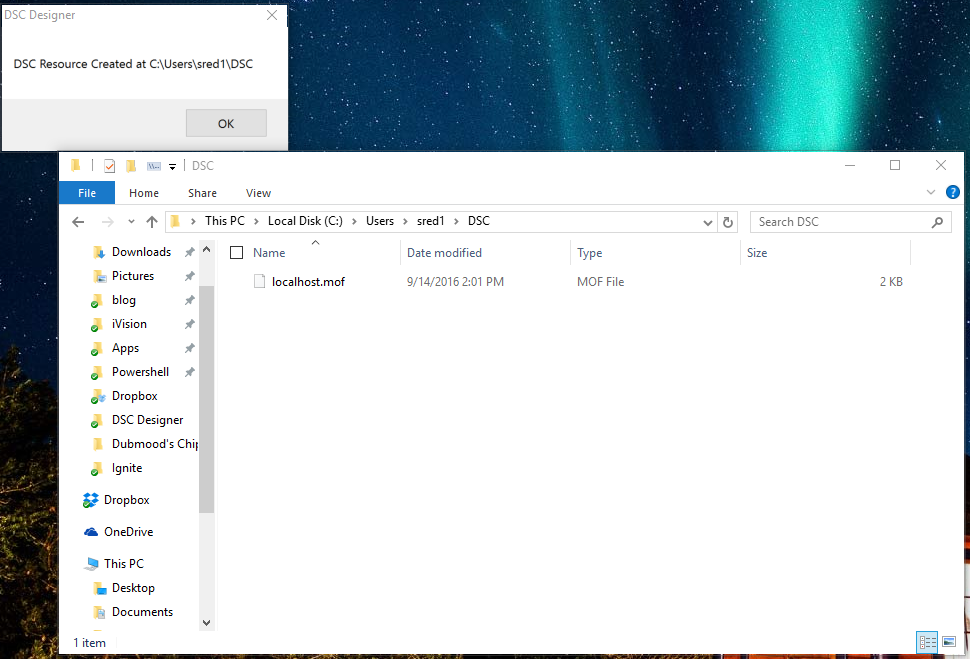Open the Dubmood's Chip folder
Viewport: 970px width, 659px height.
coord(155,444)
